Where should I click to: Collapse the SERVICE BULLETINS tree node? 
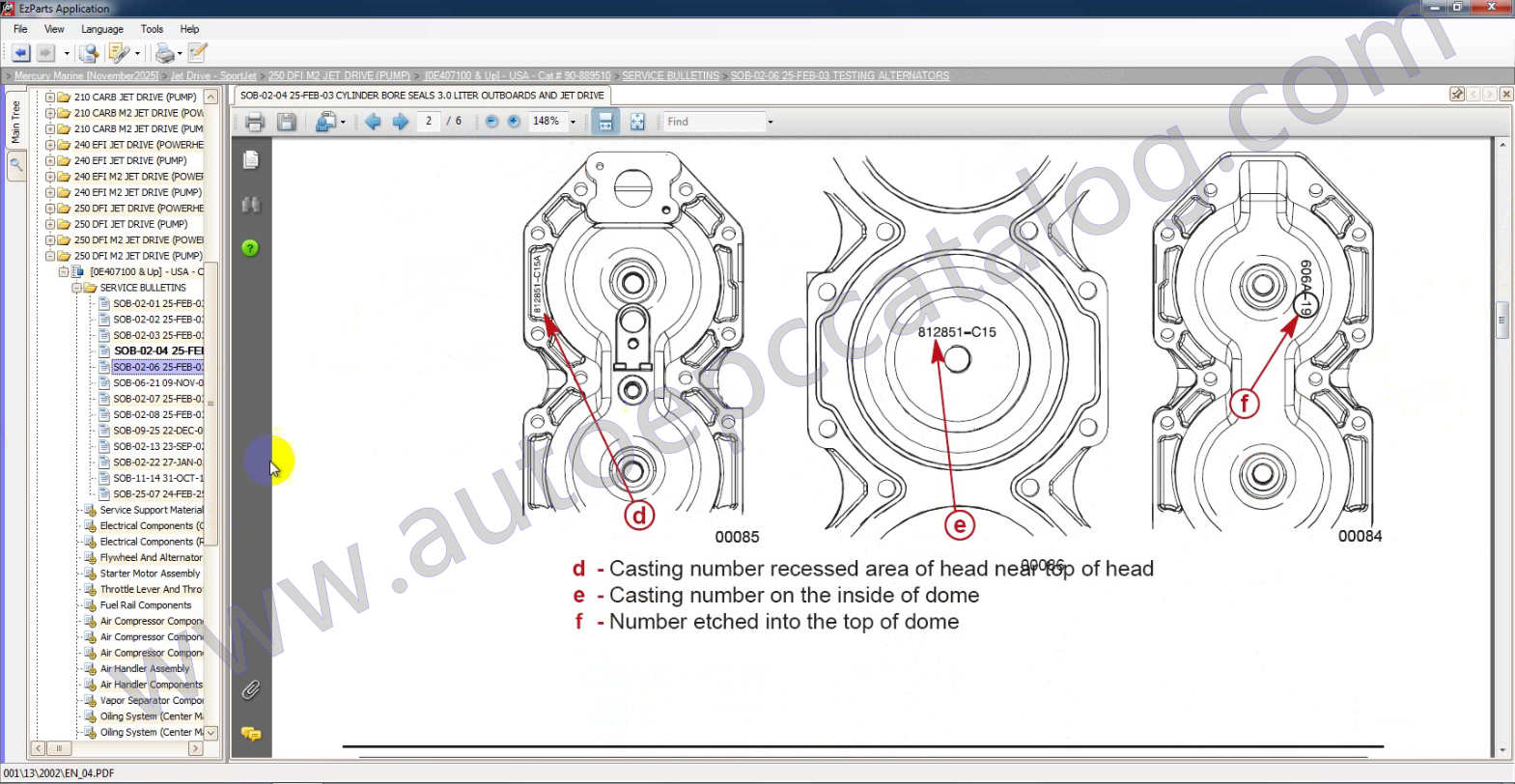76,288
